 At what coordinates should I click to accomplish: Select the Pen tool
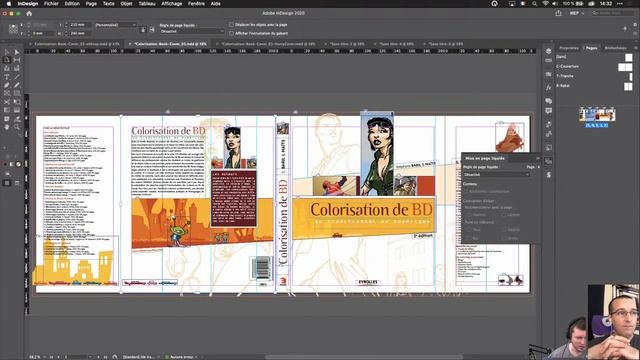(7, 85)
